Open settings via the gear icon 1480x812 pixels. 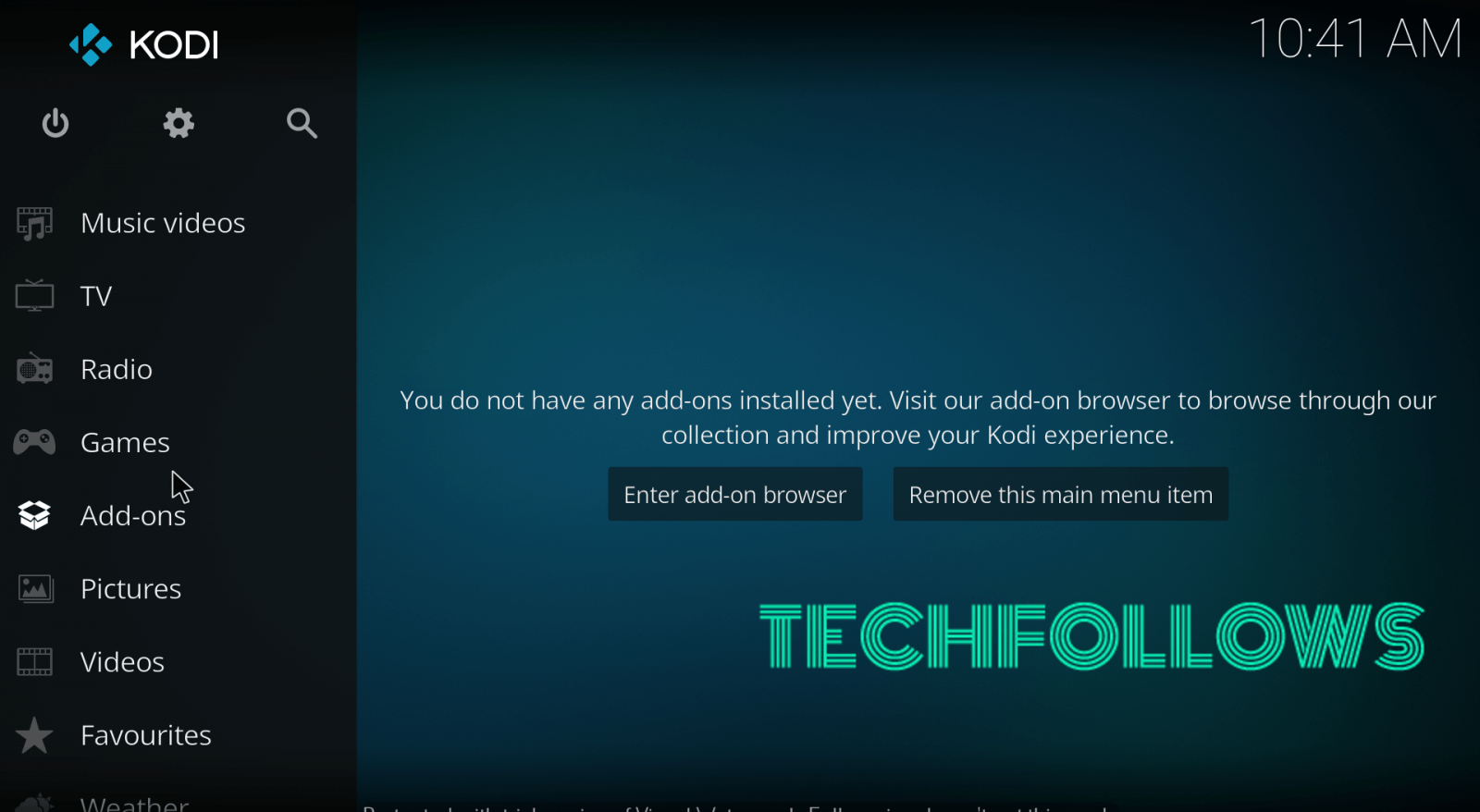(179, 123)
